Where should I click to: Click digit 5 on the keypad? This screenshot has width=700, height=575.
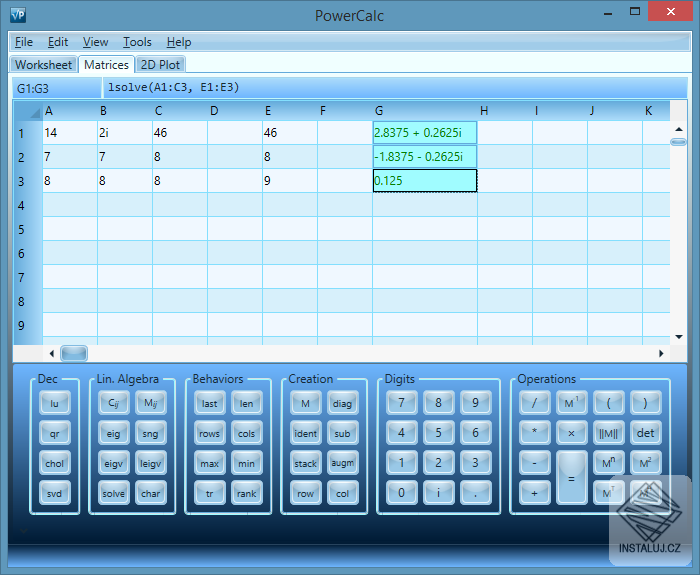(438, 433)
